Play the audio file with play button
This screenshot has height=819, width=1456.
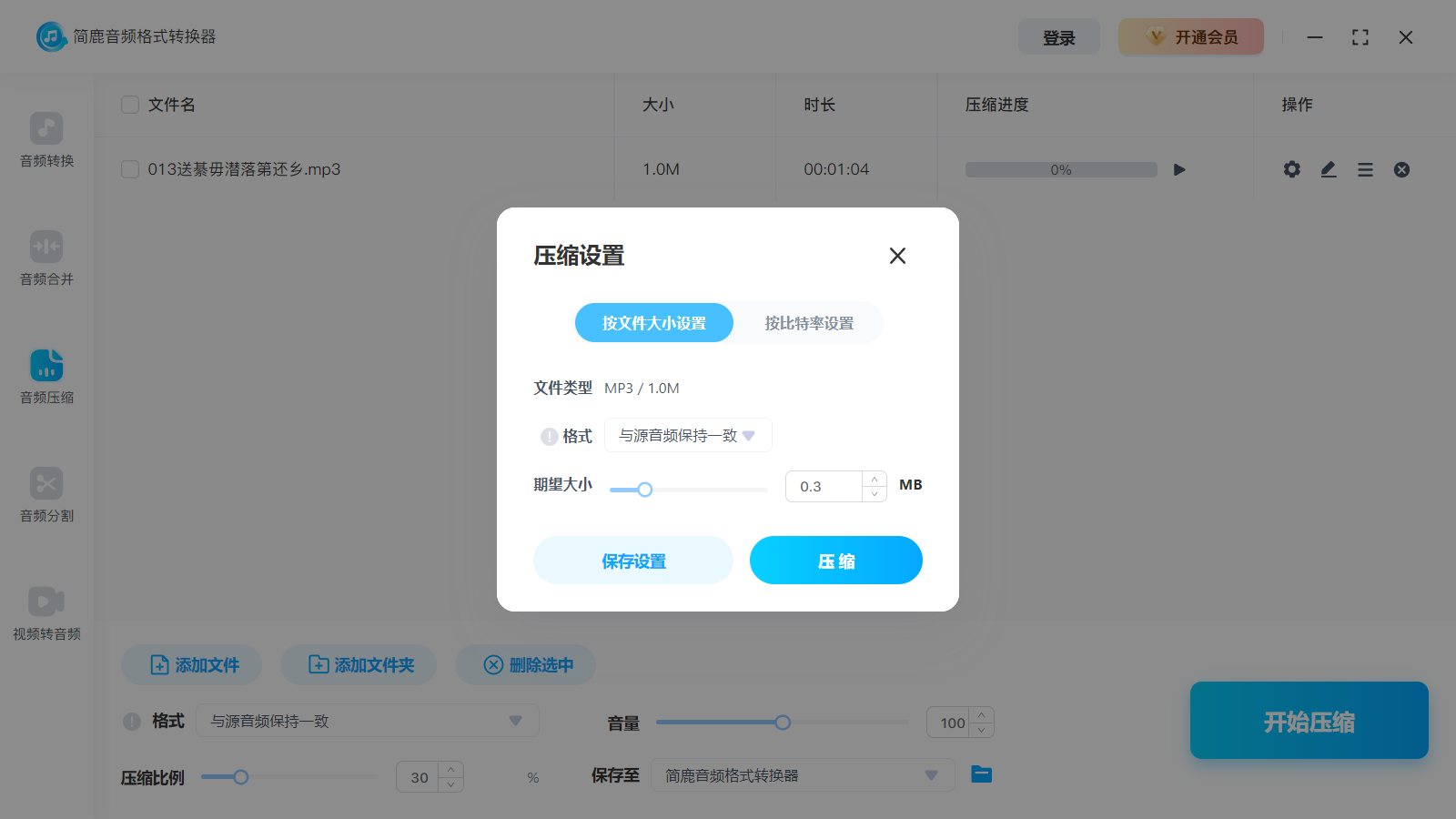(x=1179, y=169)
